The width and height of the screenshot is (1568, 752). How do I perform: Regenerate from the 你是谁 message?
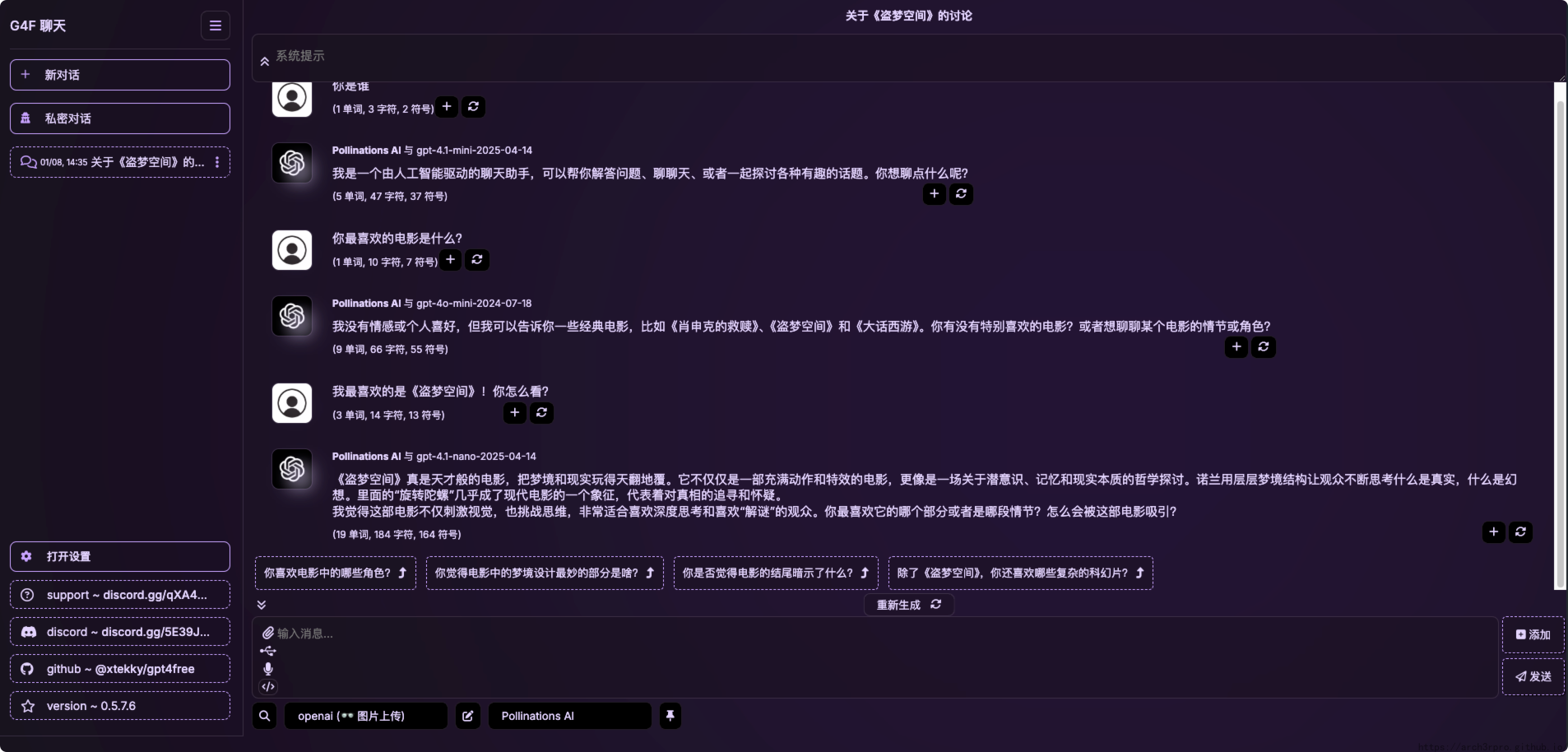[473, 106]
